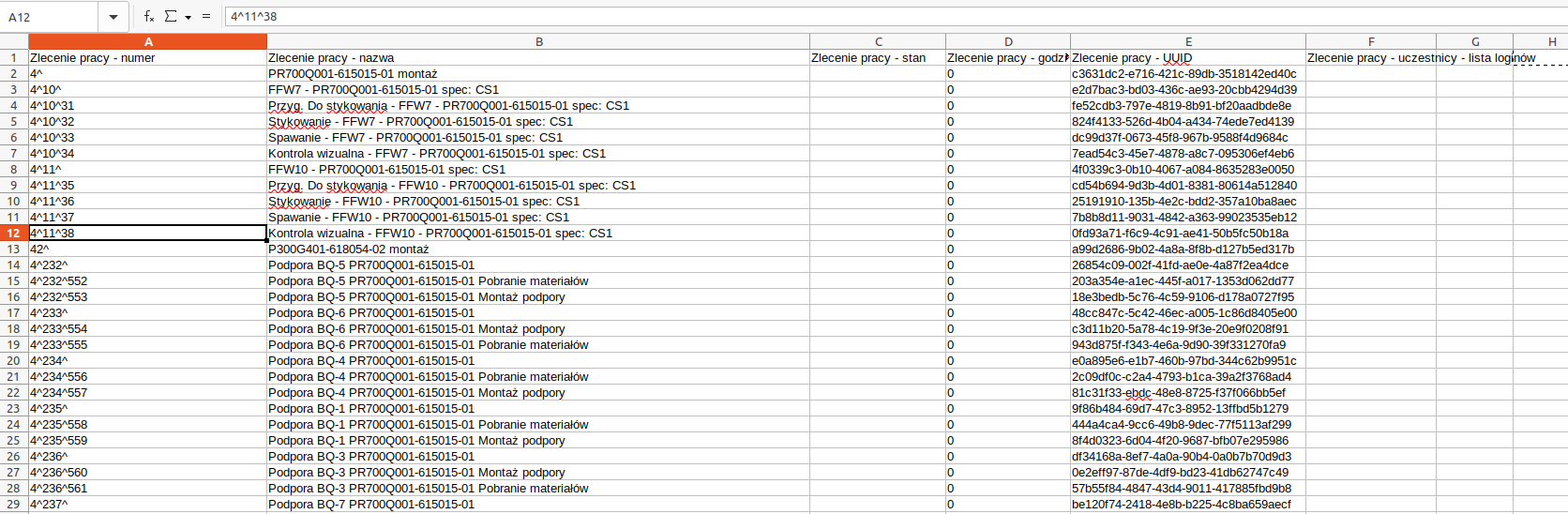Select column B header
Screen dimensions: 1568x514
[538, 41]
